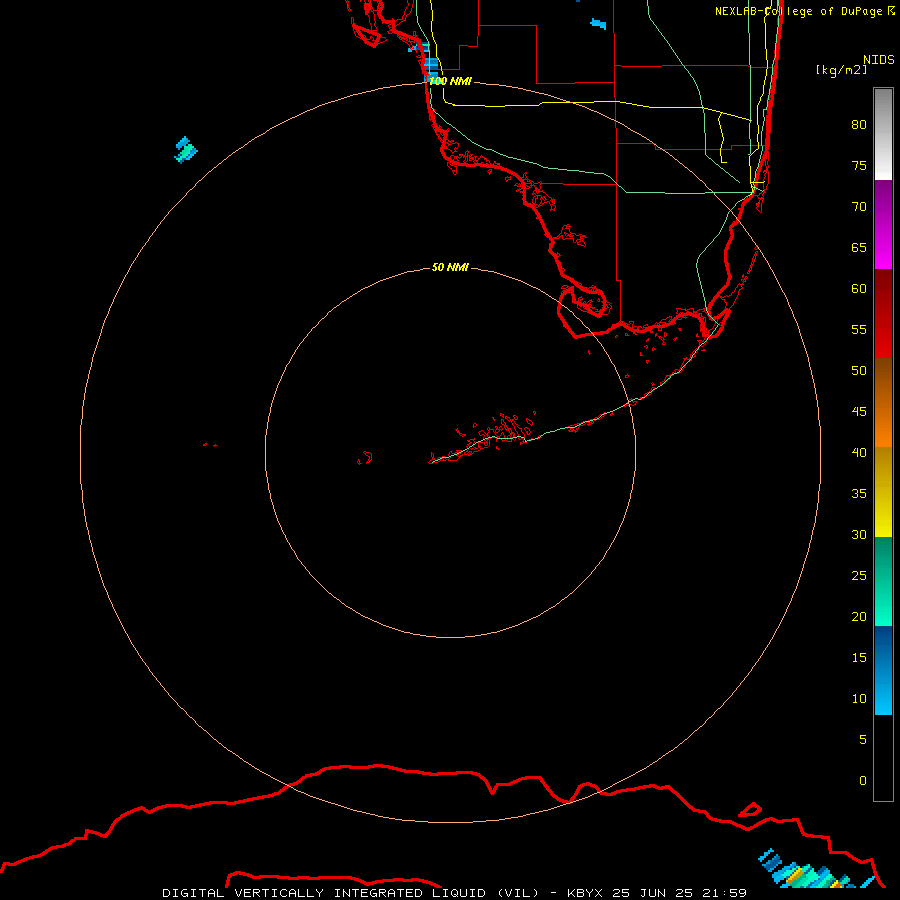Click the scale value 15
The image size is (900, 900).
click(859, 658)
